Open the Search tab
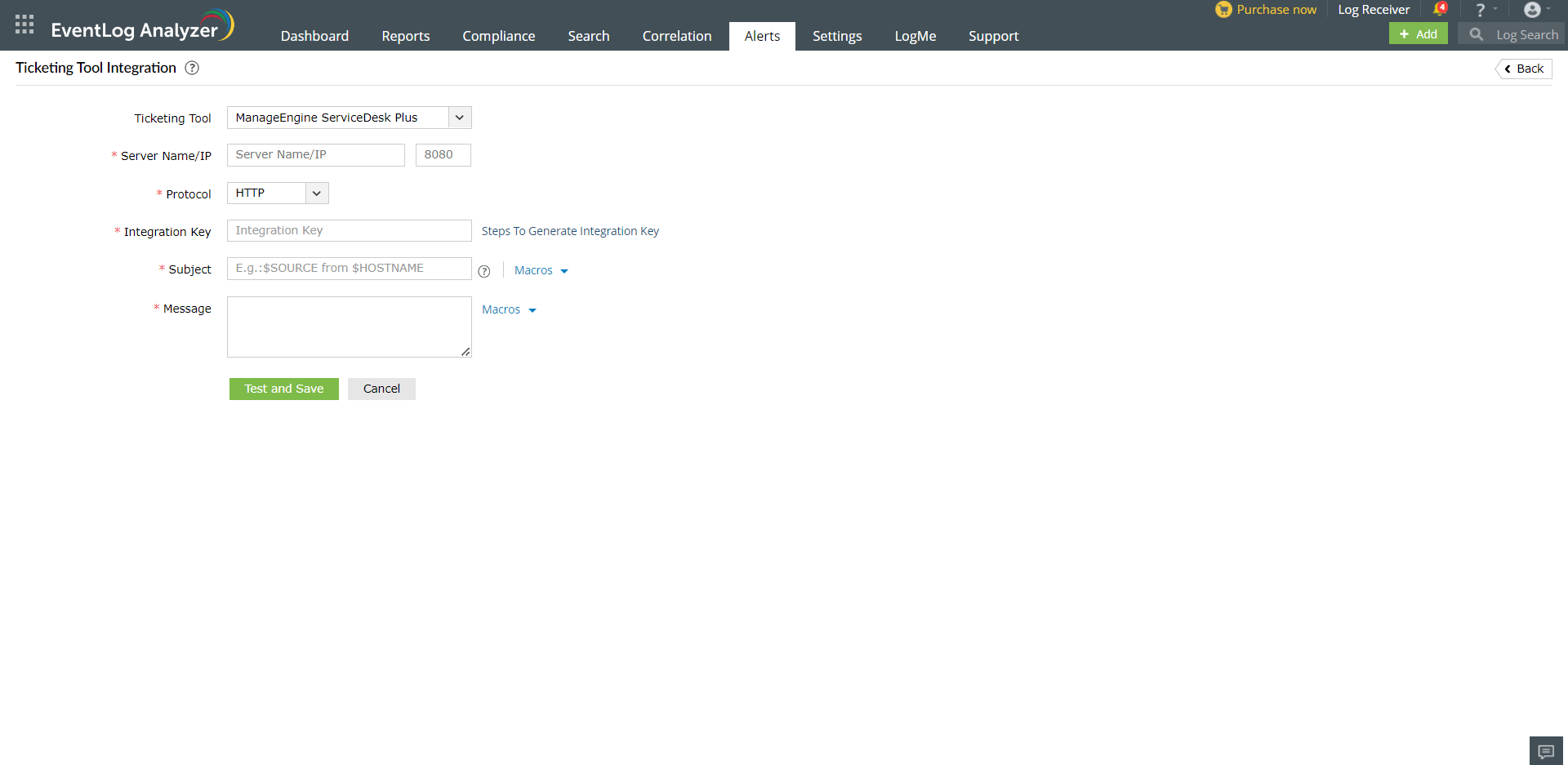 (x=589, y=36)
